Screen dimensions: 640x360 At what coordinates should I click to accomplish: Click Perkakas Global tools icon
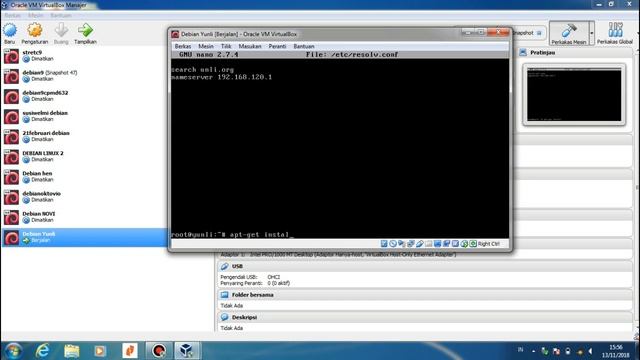[x=615, y=33]
